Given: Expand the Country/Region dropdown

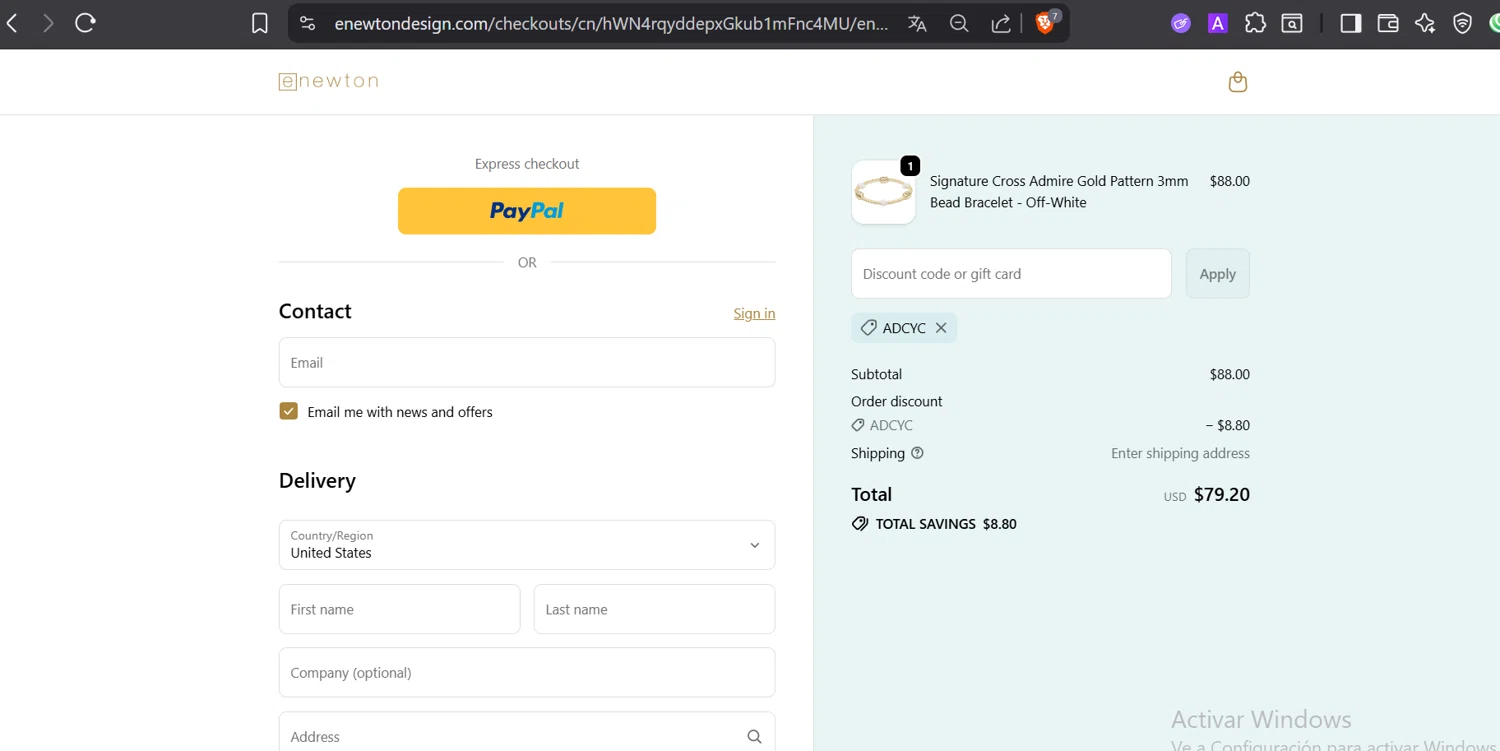Looking at the screenshot, I should 527,545.
